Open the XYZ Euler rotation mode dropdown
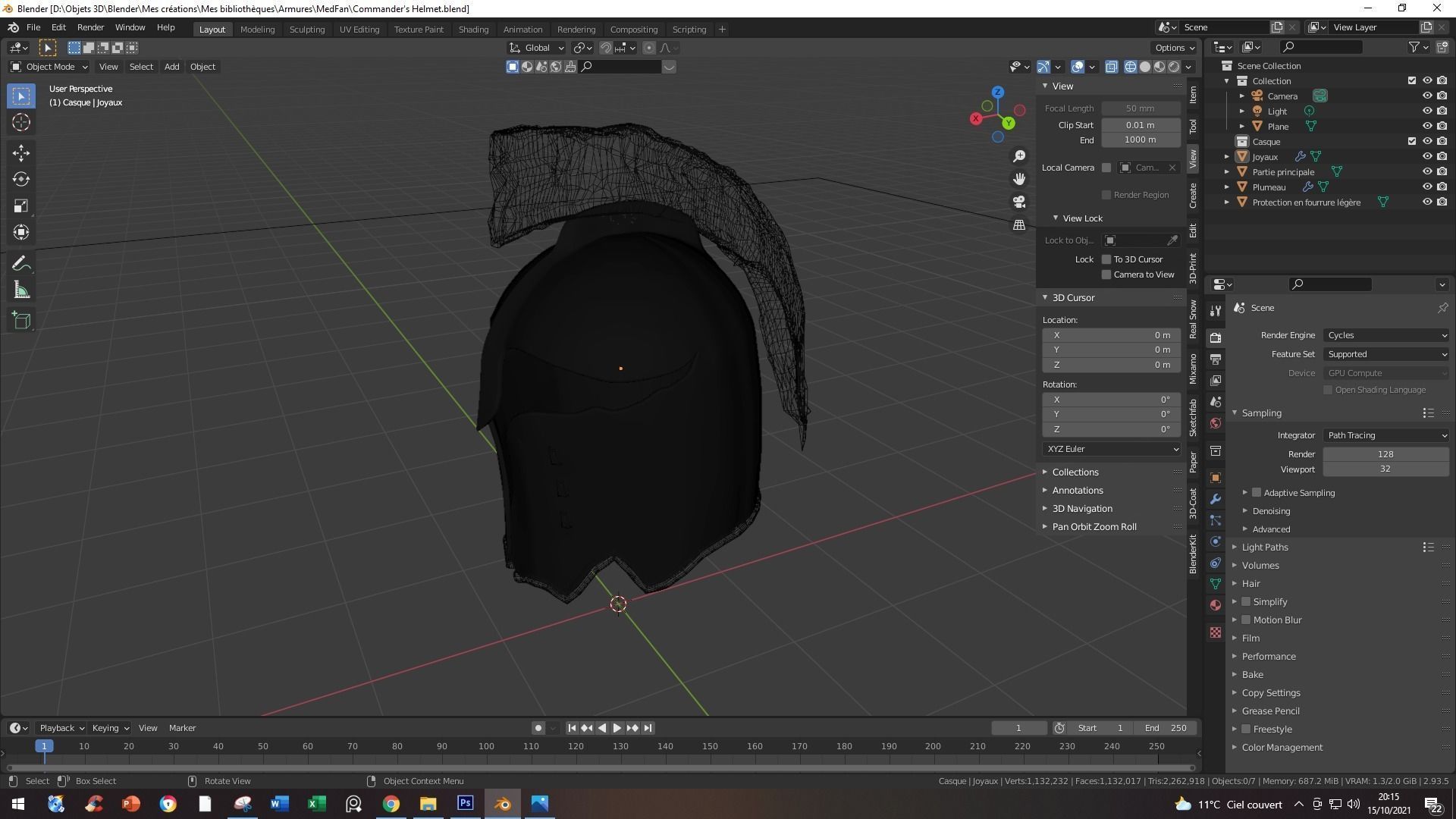Screen dimensions: 1456x819 click(x=1112, y=449)
